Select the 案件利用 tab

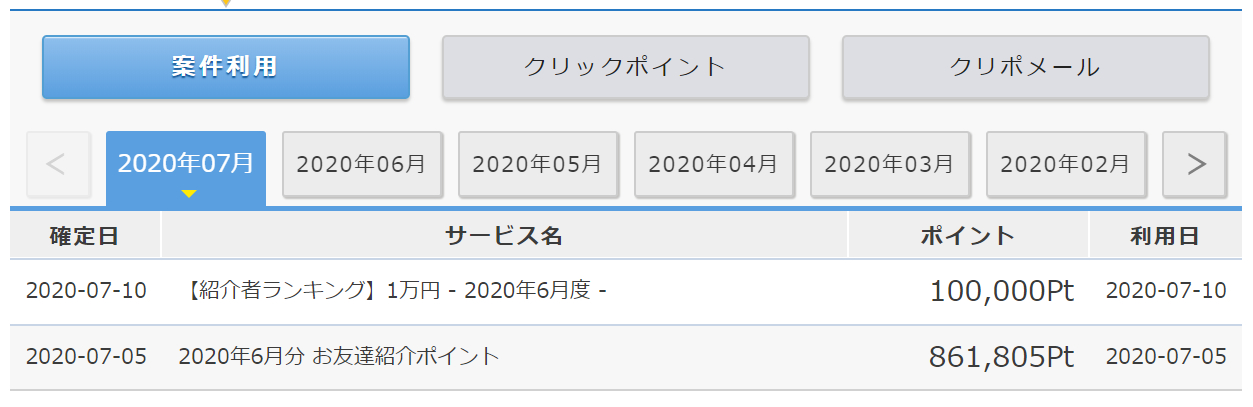coord(225,67)
